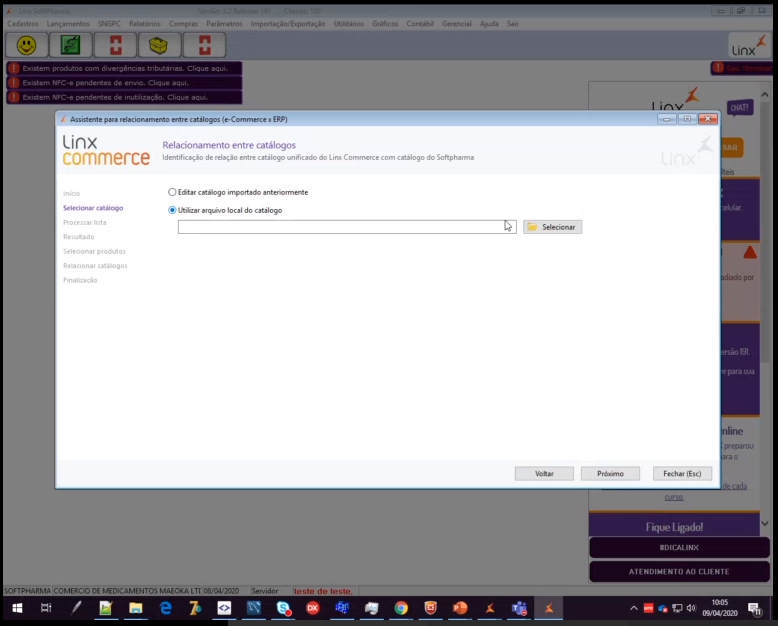Select 'Utilizar arquivo local do catálogo' radio

pos(172,210)
